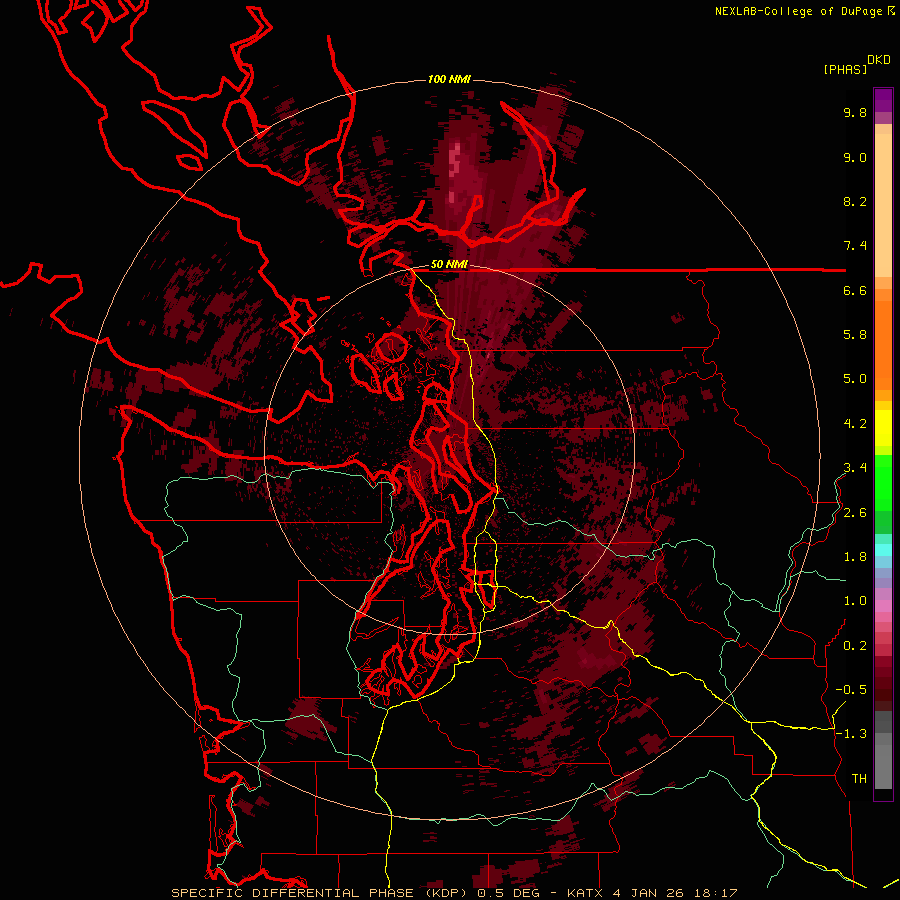Click the KATX station identifier
The image size is (900, 900).
coord(585,893)
